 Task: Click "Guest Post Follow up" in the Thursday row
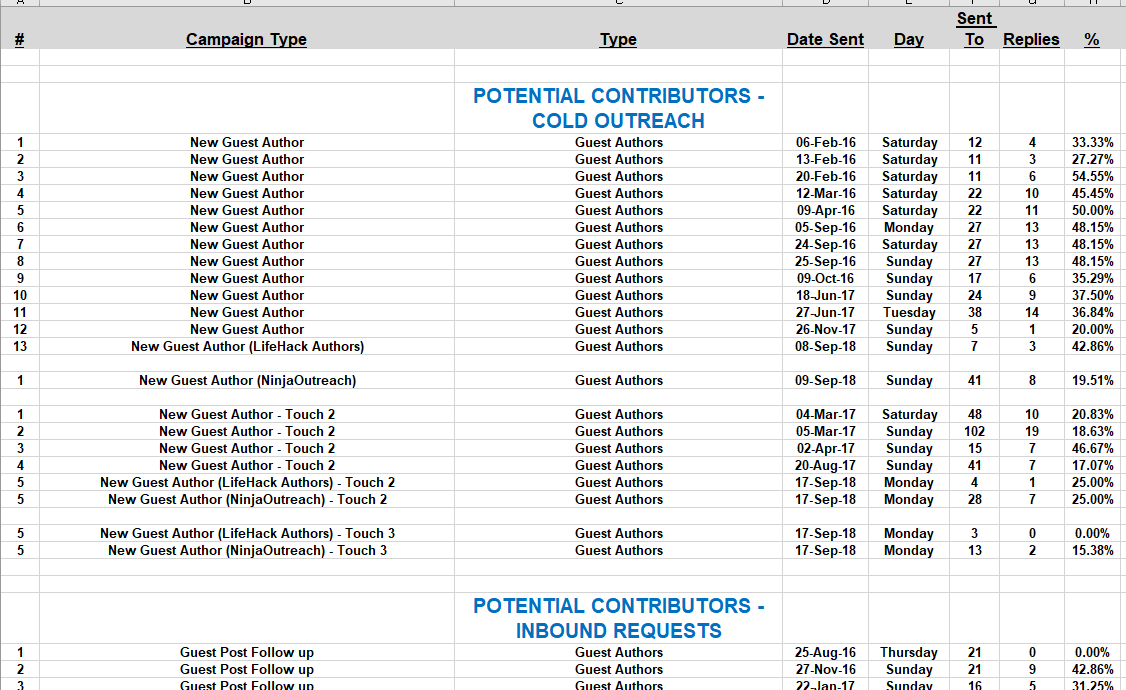pyautogui.click(x=247, y=653)
